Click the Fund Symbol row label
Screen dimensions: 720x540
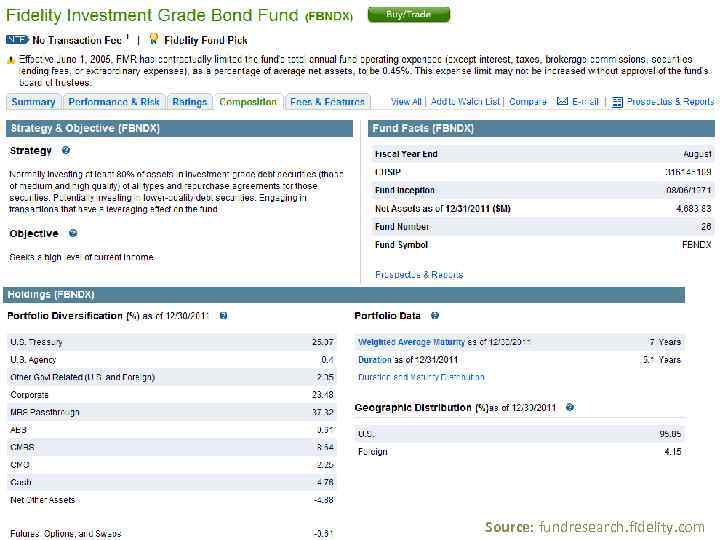pos(401,245)
